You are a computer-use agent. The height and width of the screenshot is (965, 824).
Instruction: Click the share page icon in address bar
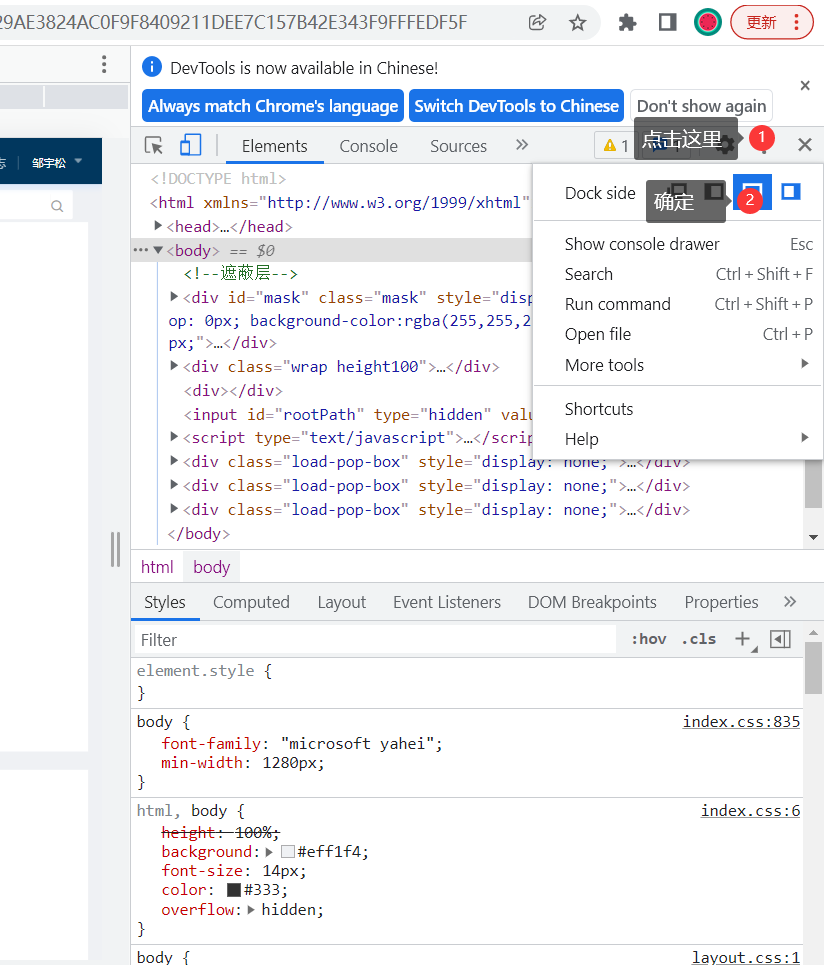coord(538,22)
